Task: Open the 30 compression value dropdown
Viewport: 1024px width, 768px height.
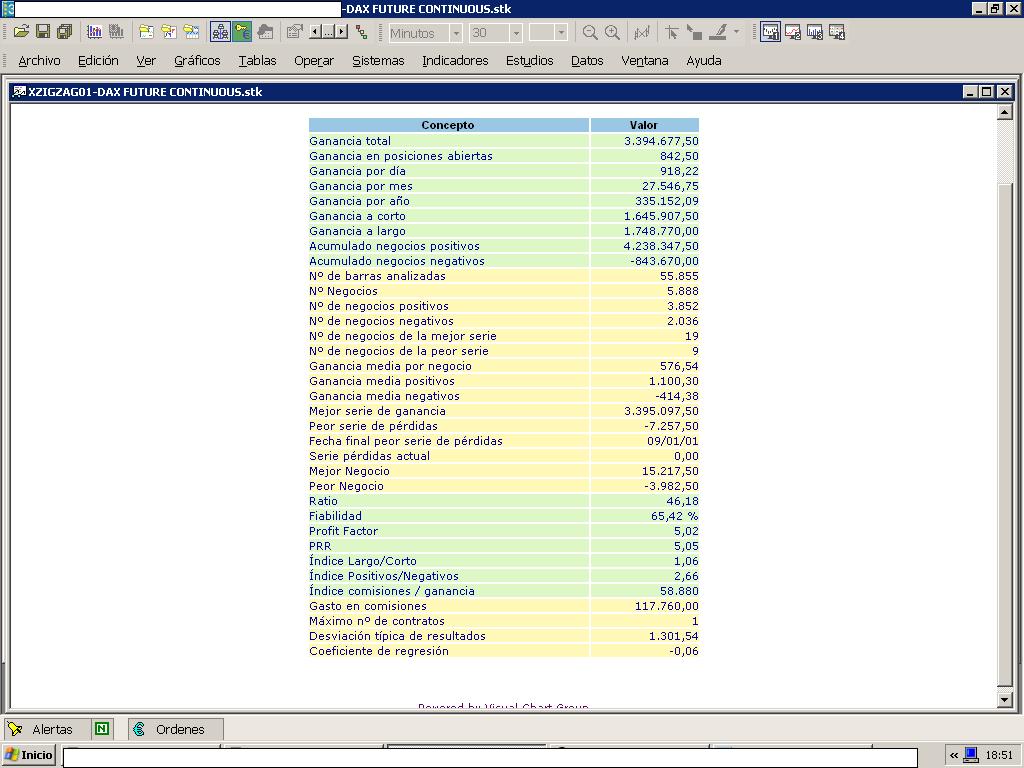Action: [x=515, y=33]
